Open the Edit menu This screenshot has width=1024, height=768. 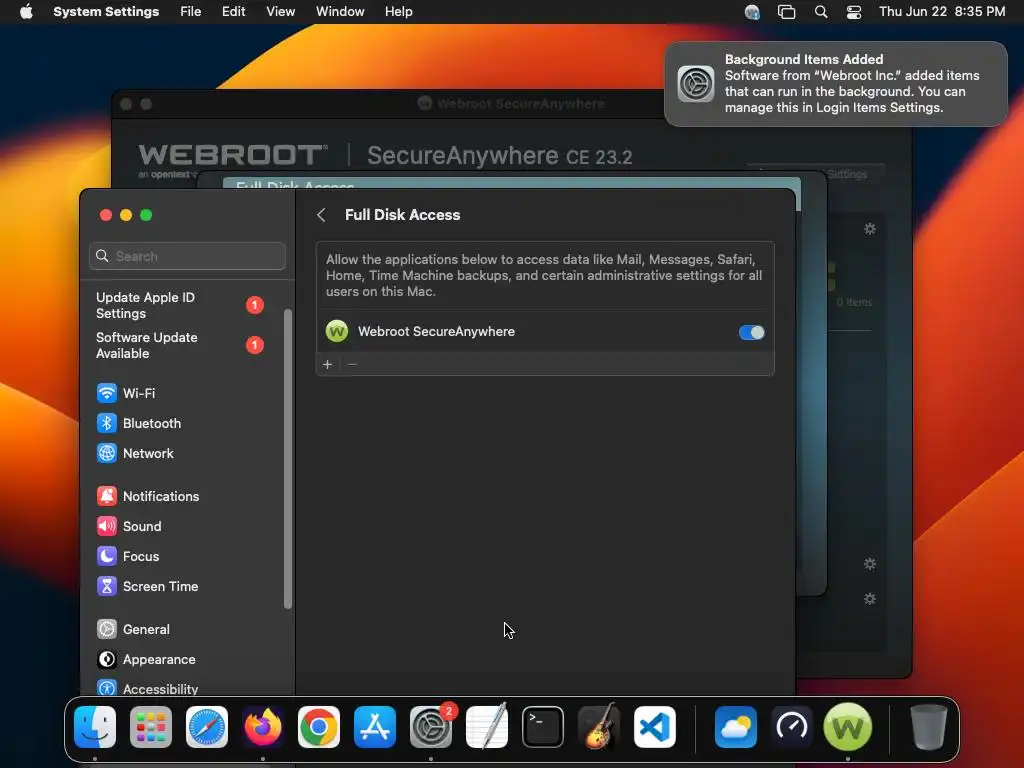click(x=233, y=12)
